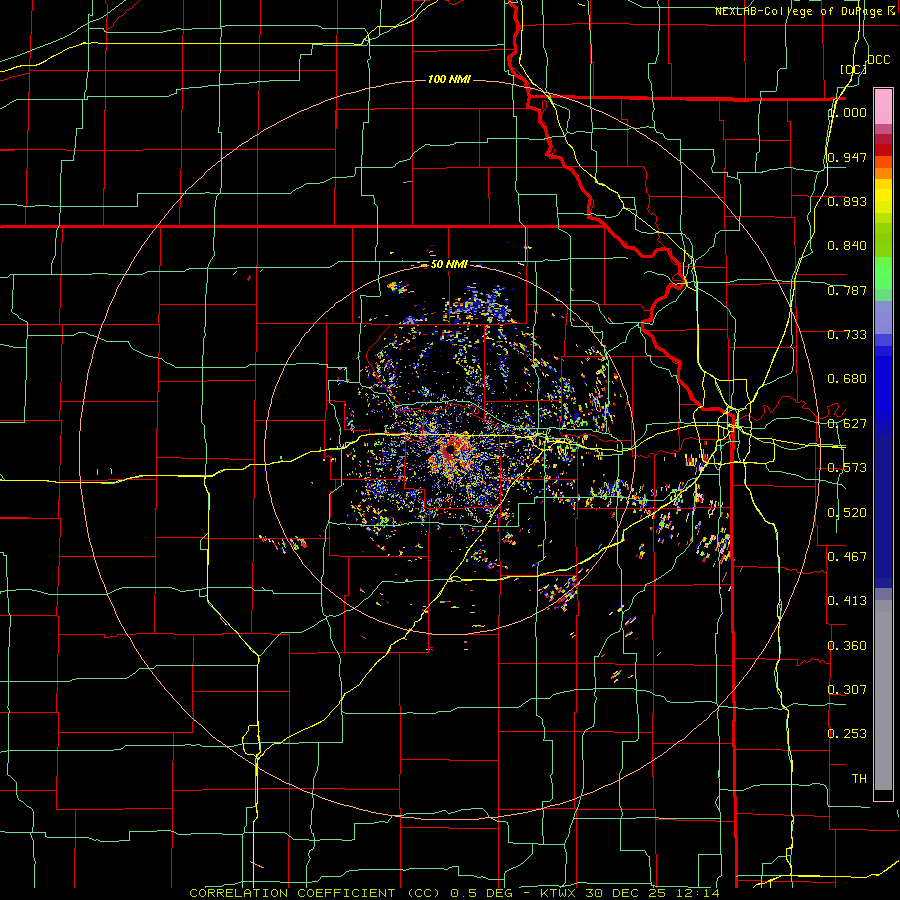
Task: Click the Correlation Coefficient KTWX caption
Action: [x=455, y=893]
